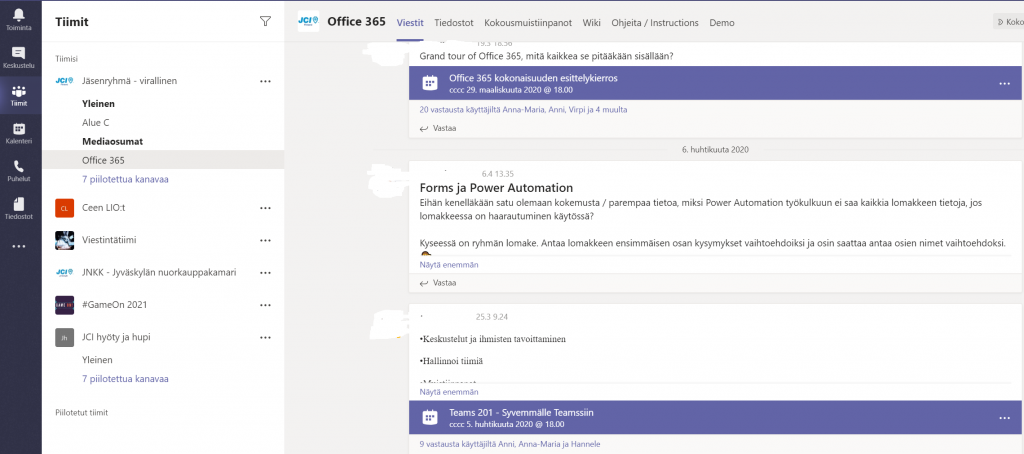The width and height of the screenshot is (1024, 454).
Task: Open the Kokousmuistiinpanot tab
Action: [x=527, y=22]
